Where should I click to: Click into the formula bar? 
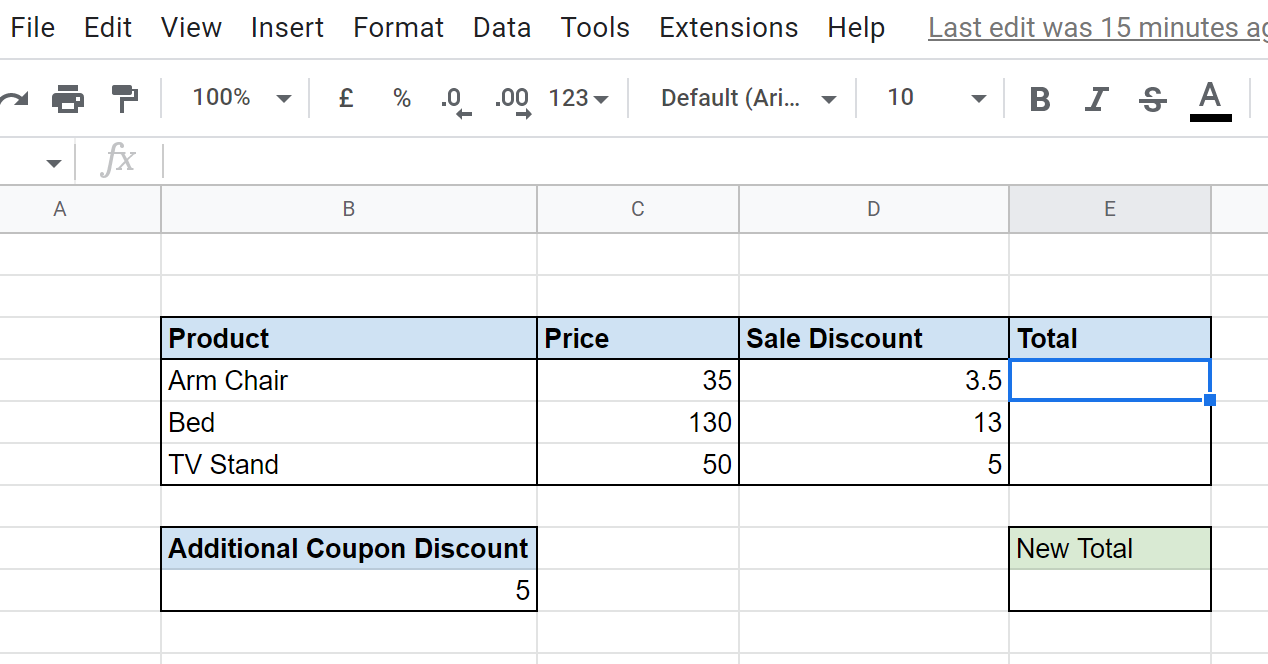tap(715, 160)
